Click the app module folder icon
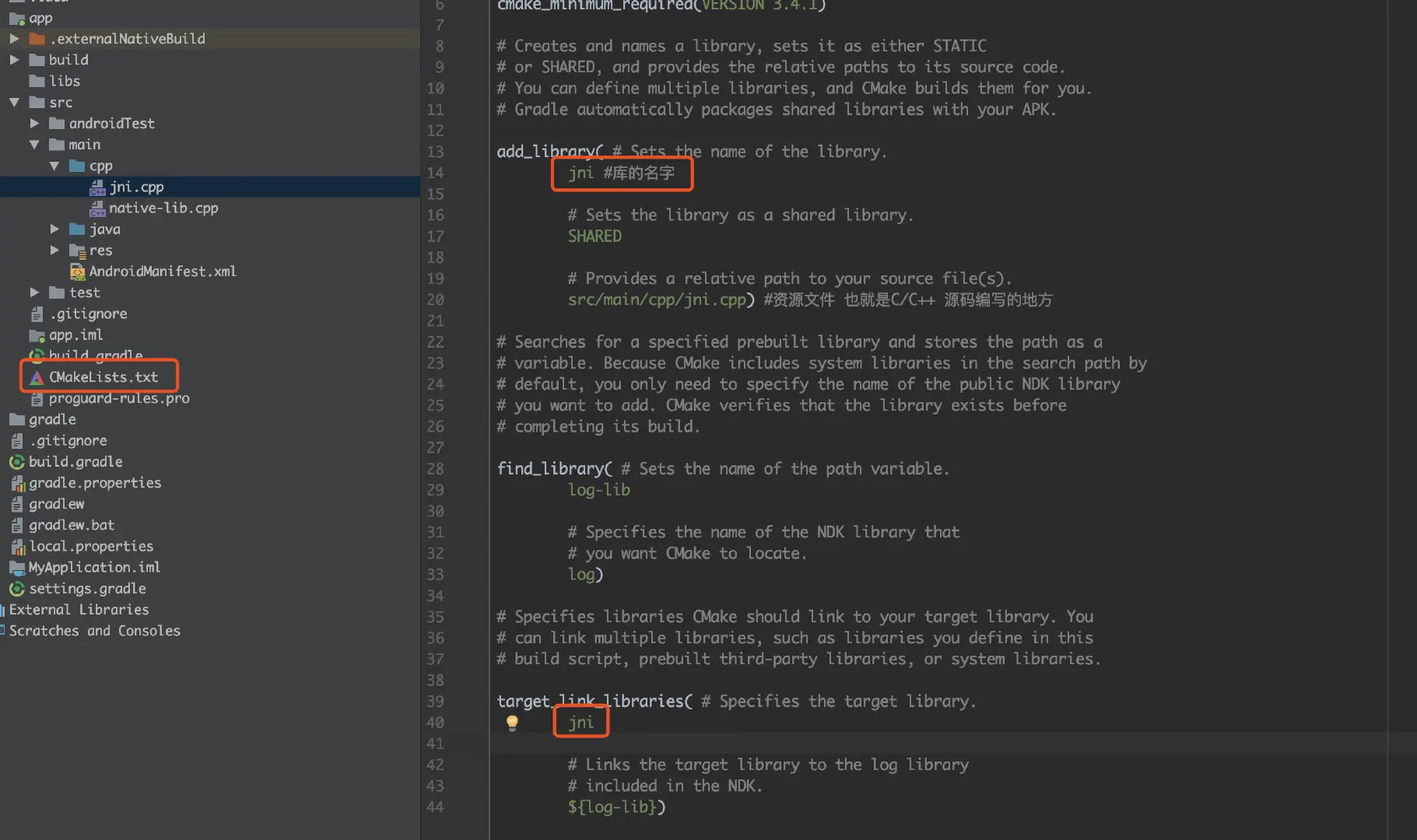This screenshot has height=840, width=1417. [x=16, y=18]
